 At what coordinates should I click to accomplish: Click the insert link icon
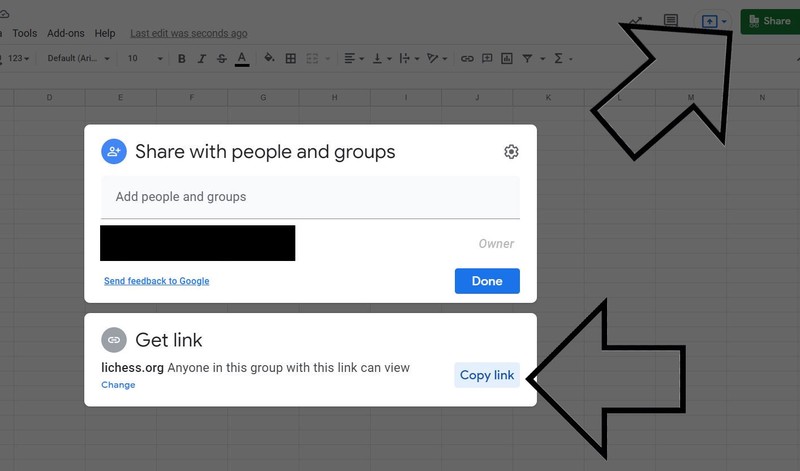[467, 59]
